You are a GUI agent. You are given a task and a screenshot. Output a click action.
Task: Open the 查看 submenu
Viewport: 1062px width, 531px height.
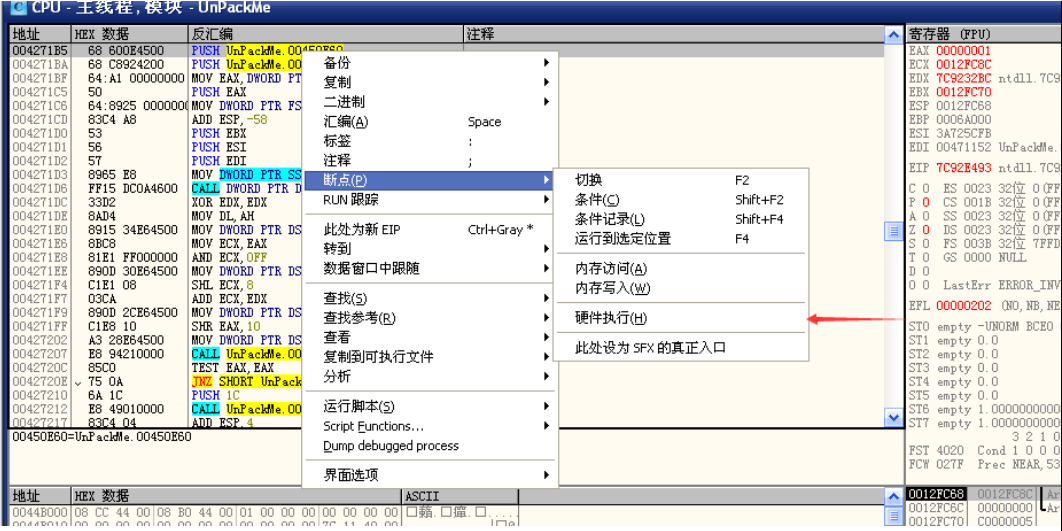[x=430, y=337]
